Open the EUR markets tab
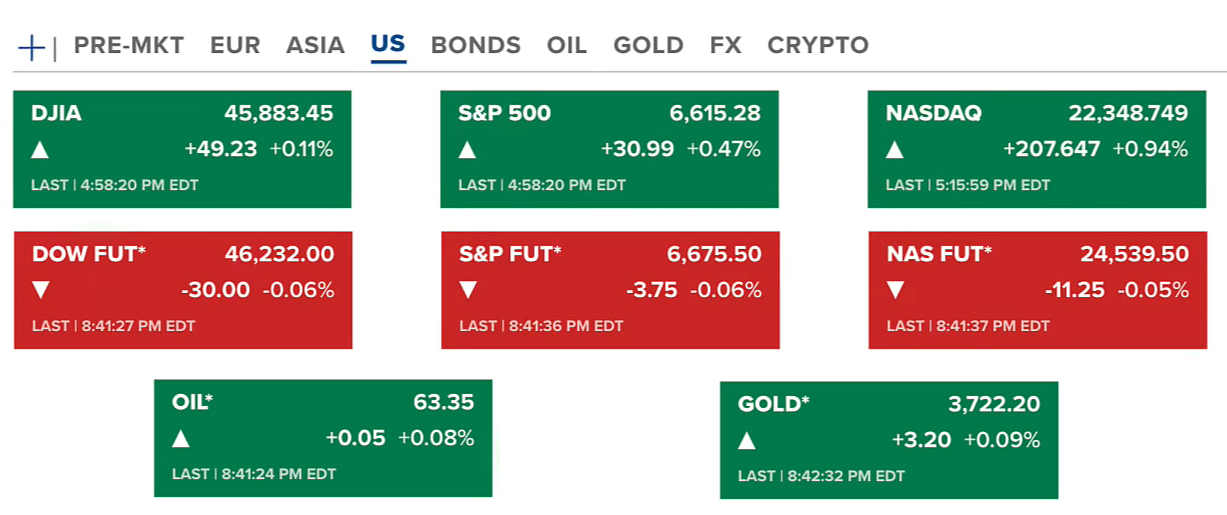 (235, 45)
